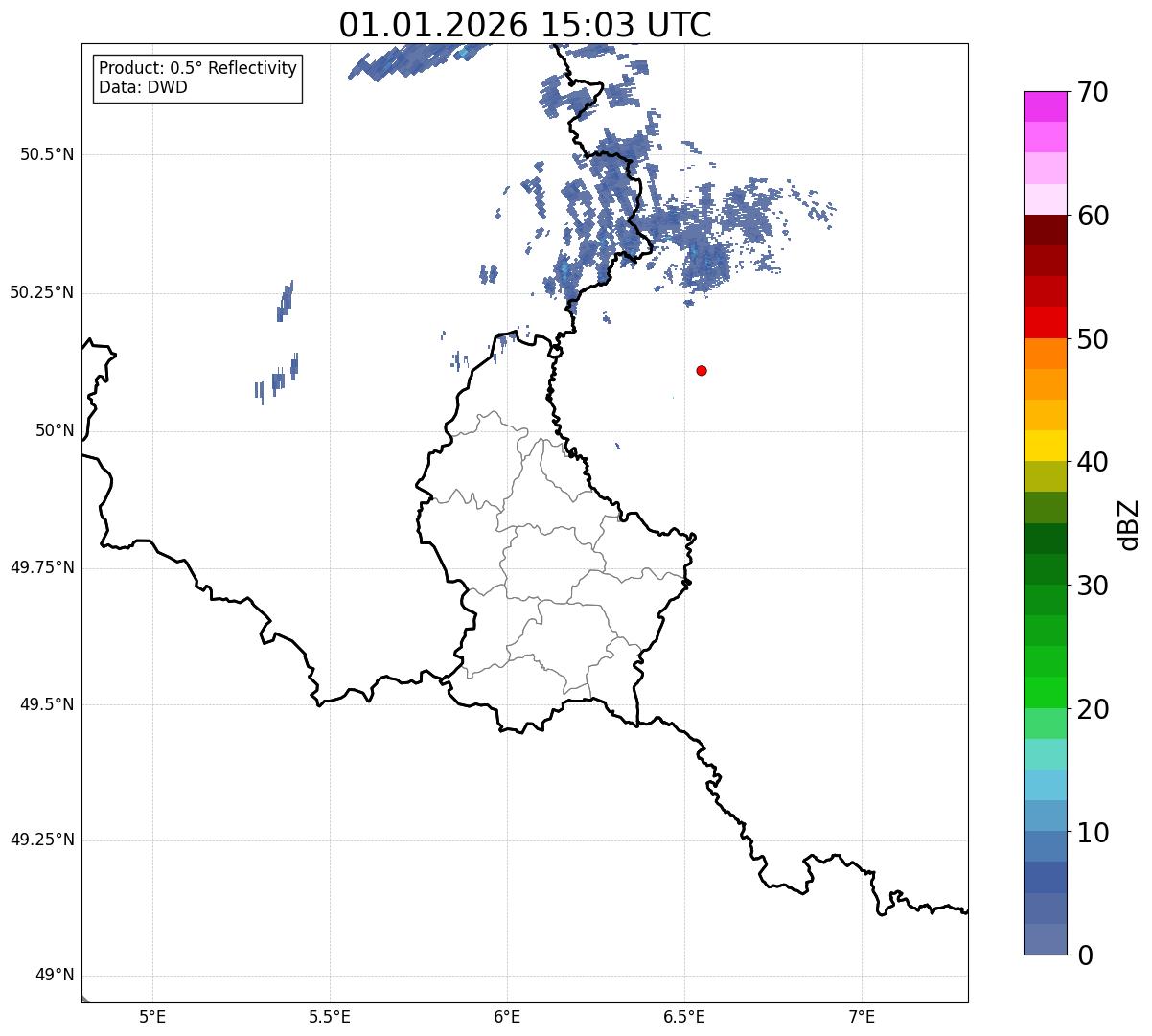The image size is (1152, 1036).
Task: Click the red station marker dot
Action: coord(702,370)
